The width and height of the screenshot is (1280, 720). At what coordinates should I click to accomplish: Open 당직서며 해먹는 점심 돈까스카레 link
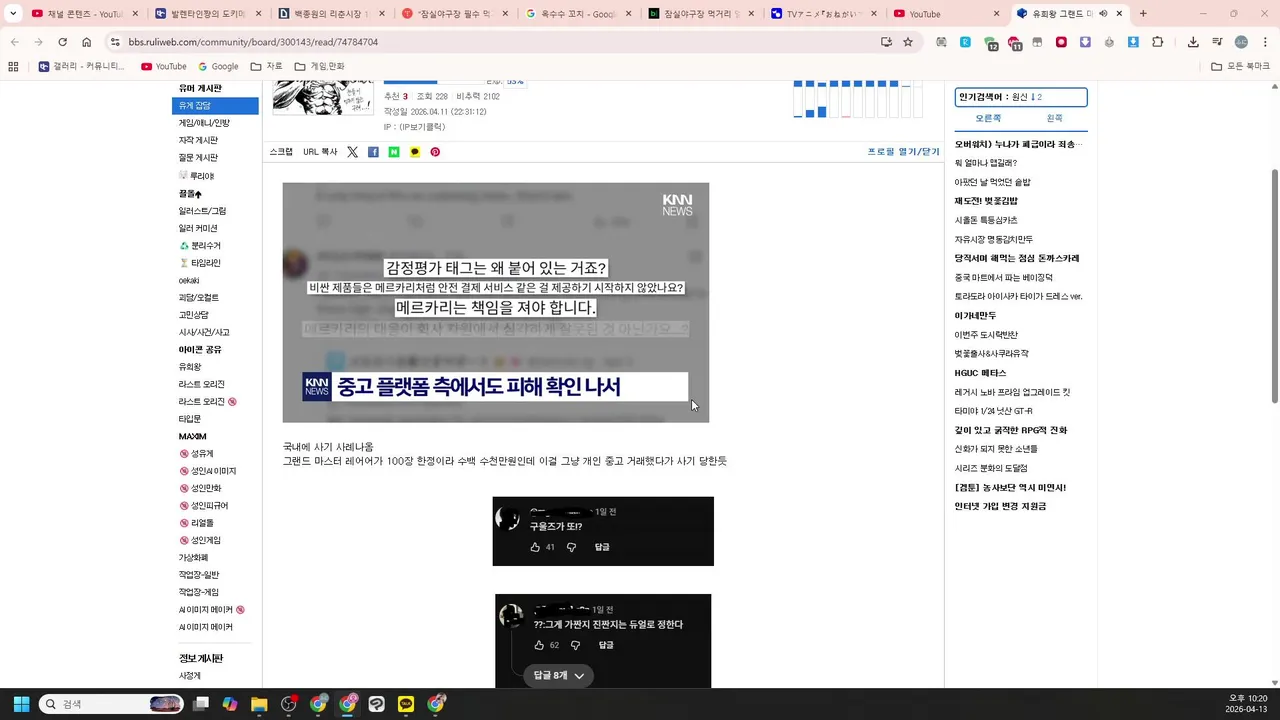click(x=1017, y=258)
